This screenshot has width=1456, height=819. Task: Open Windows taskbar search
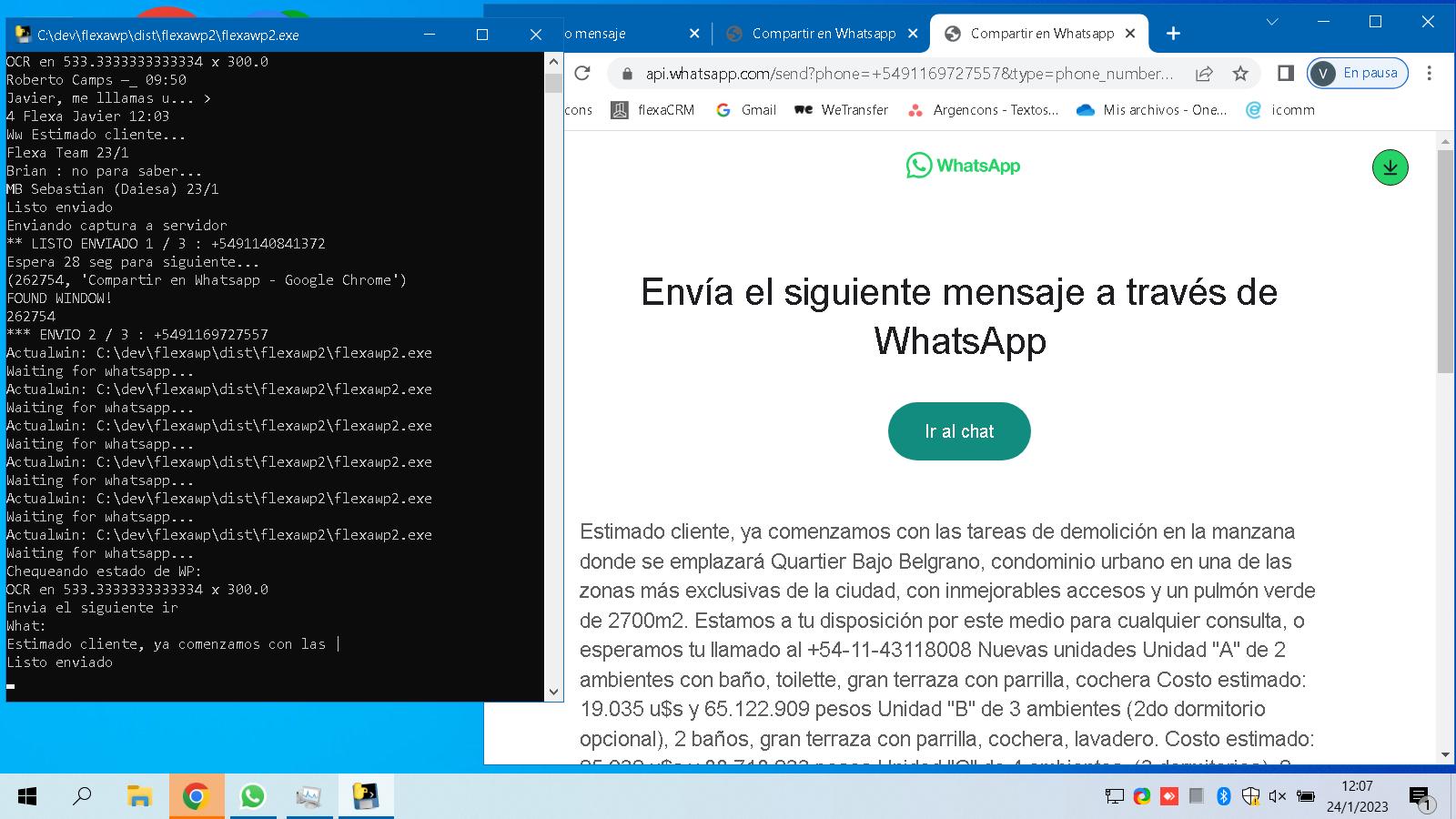[82, 796]
